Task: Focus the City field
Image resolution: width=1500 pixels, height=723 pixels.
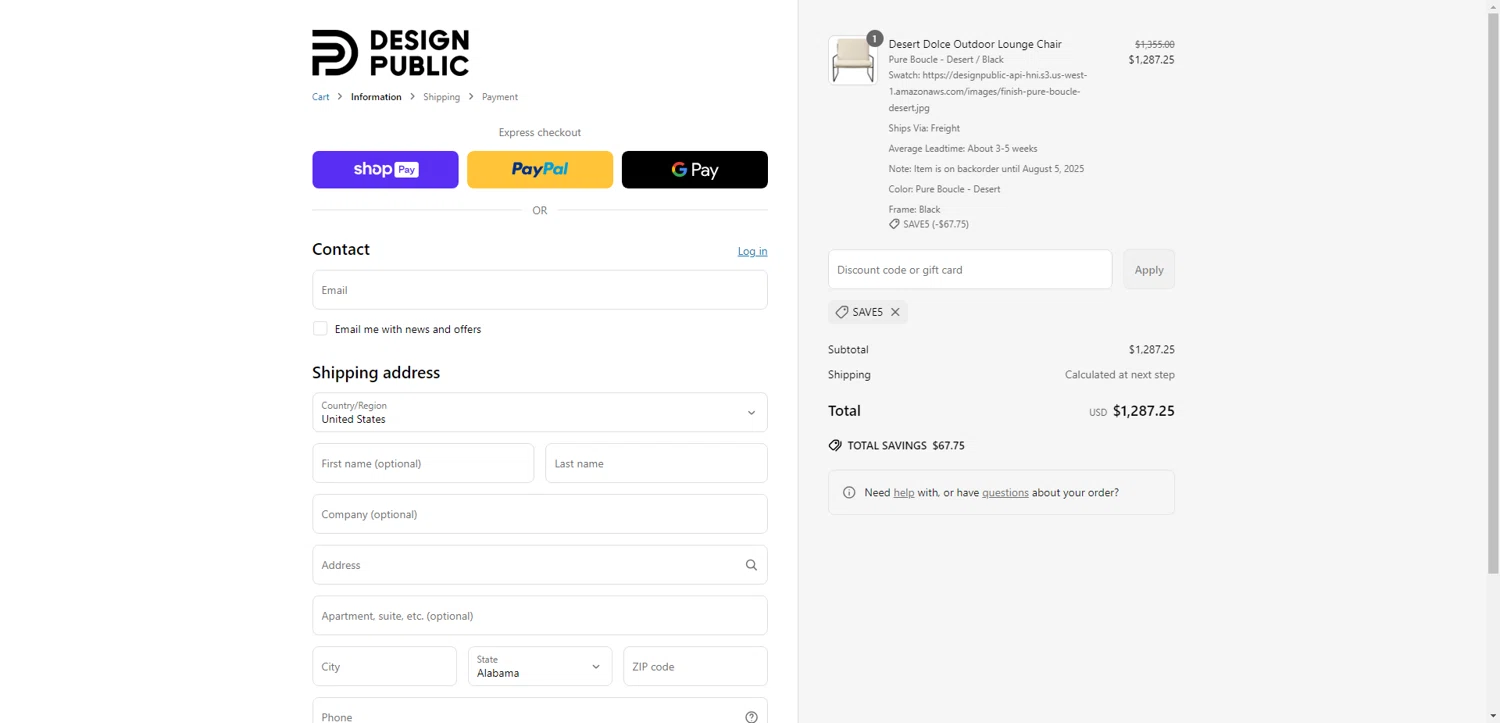Action: pyautogui.click(x=385, y=666)
